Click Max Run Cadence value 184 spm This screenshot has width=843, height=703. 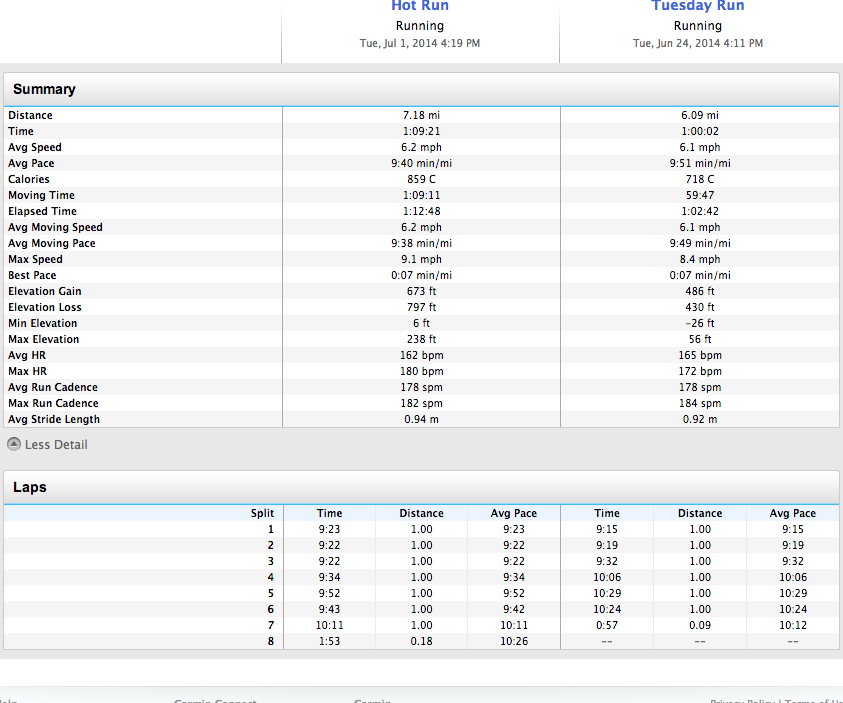[699, 404]
